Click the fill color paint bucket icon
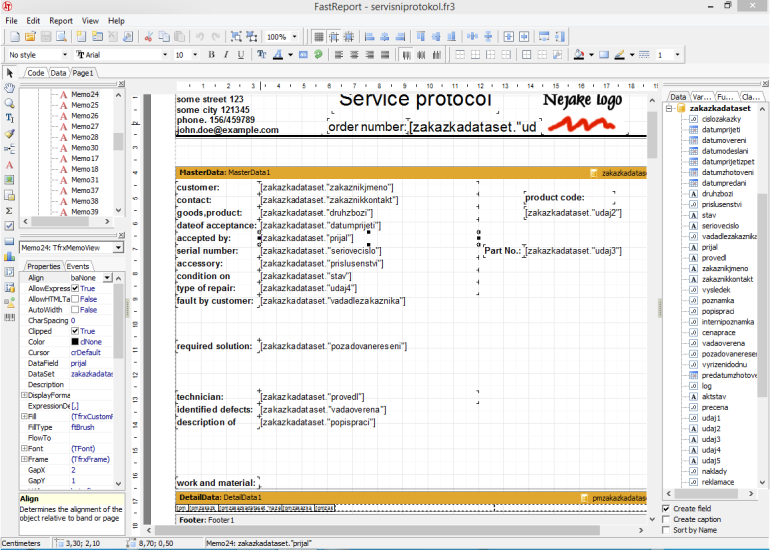 [x=579, y=55]
